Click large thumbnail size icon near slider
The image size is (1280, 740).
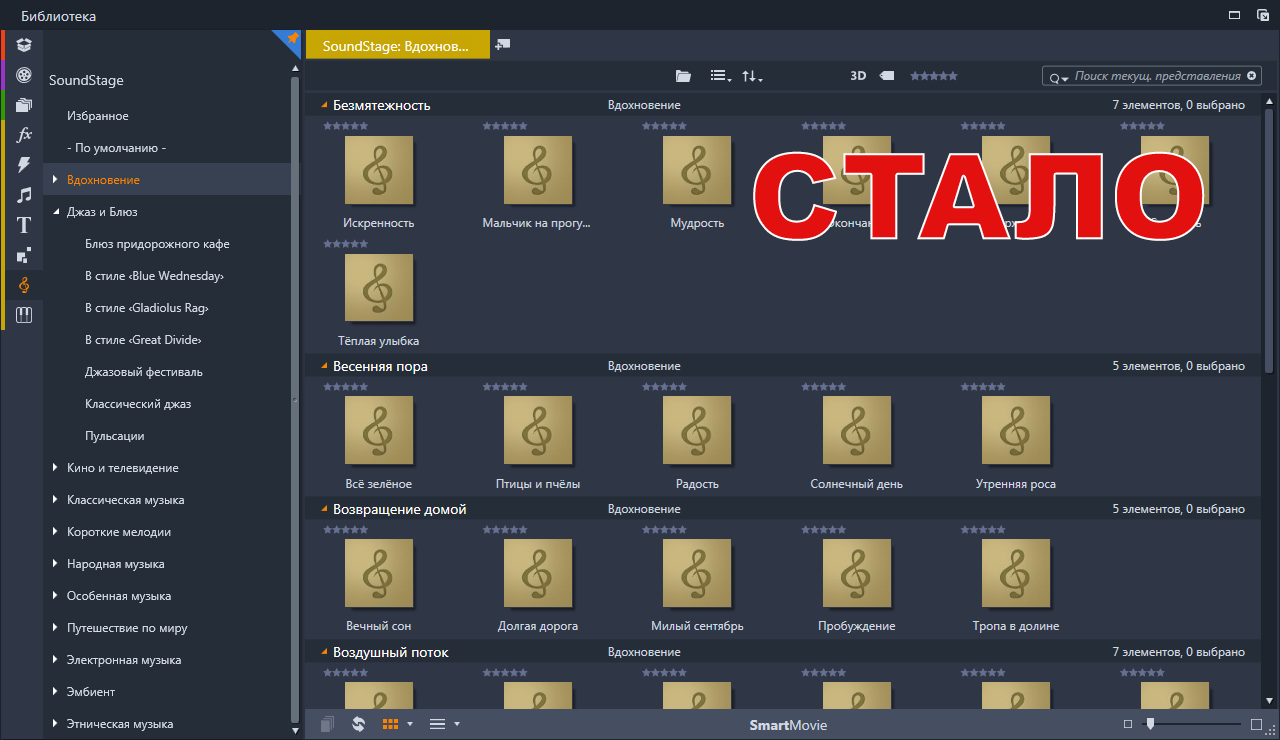click(x=1257, y=724)
